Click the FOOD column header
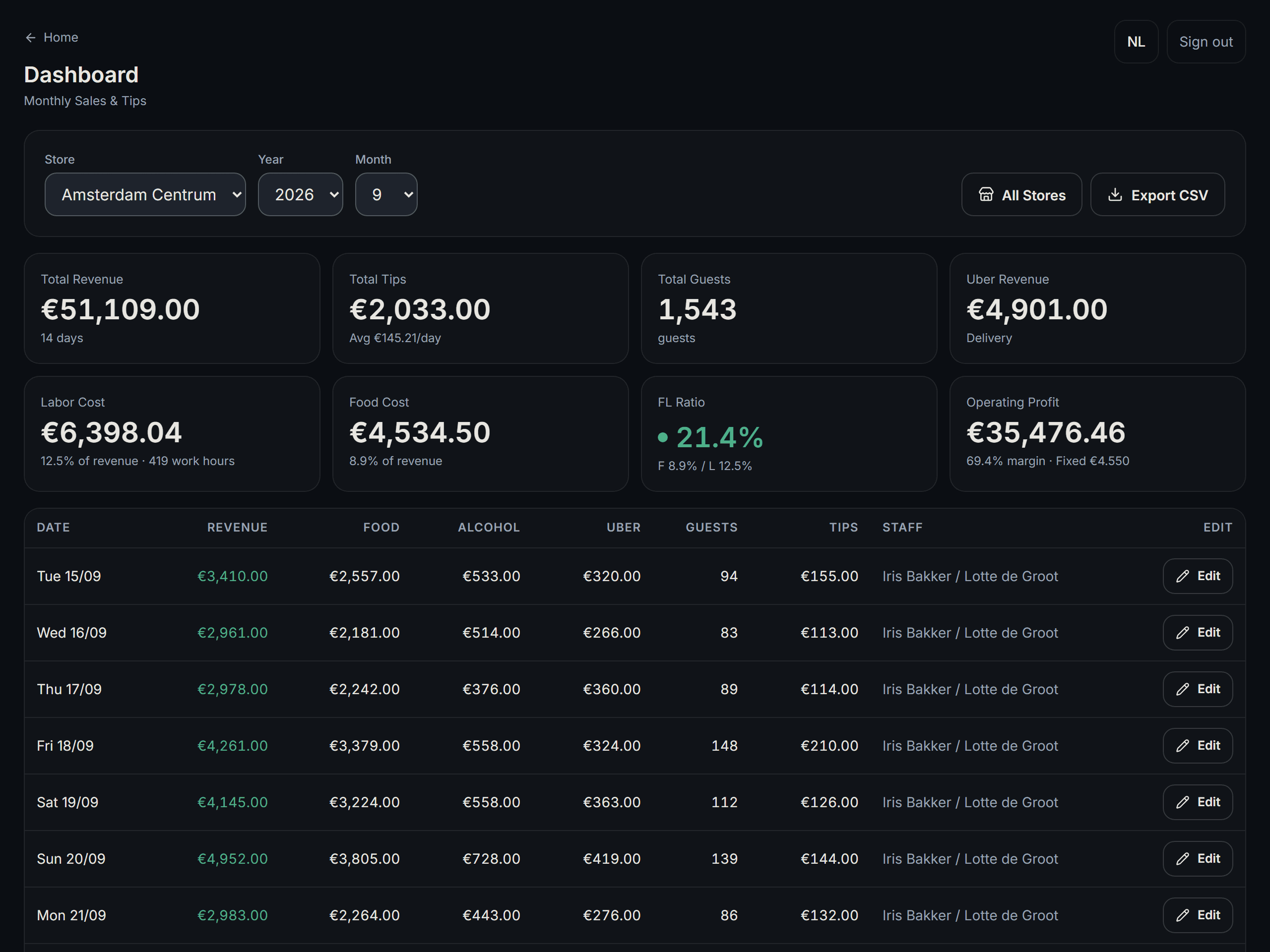1270x952 pixels. point(381,528)
